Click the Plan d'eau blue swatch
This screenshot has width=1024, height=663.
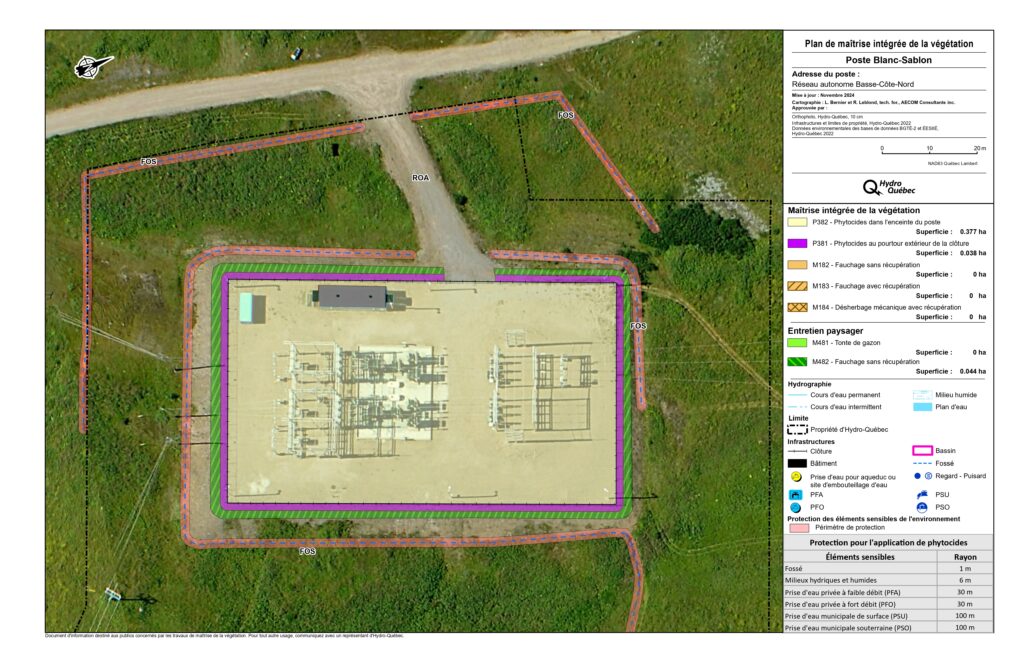(922, 409)
